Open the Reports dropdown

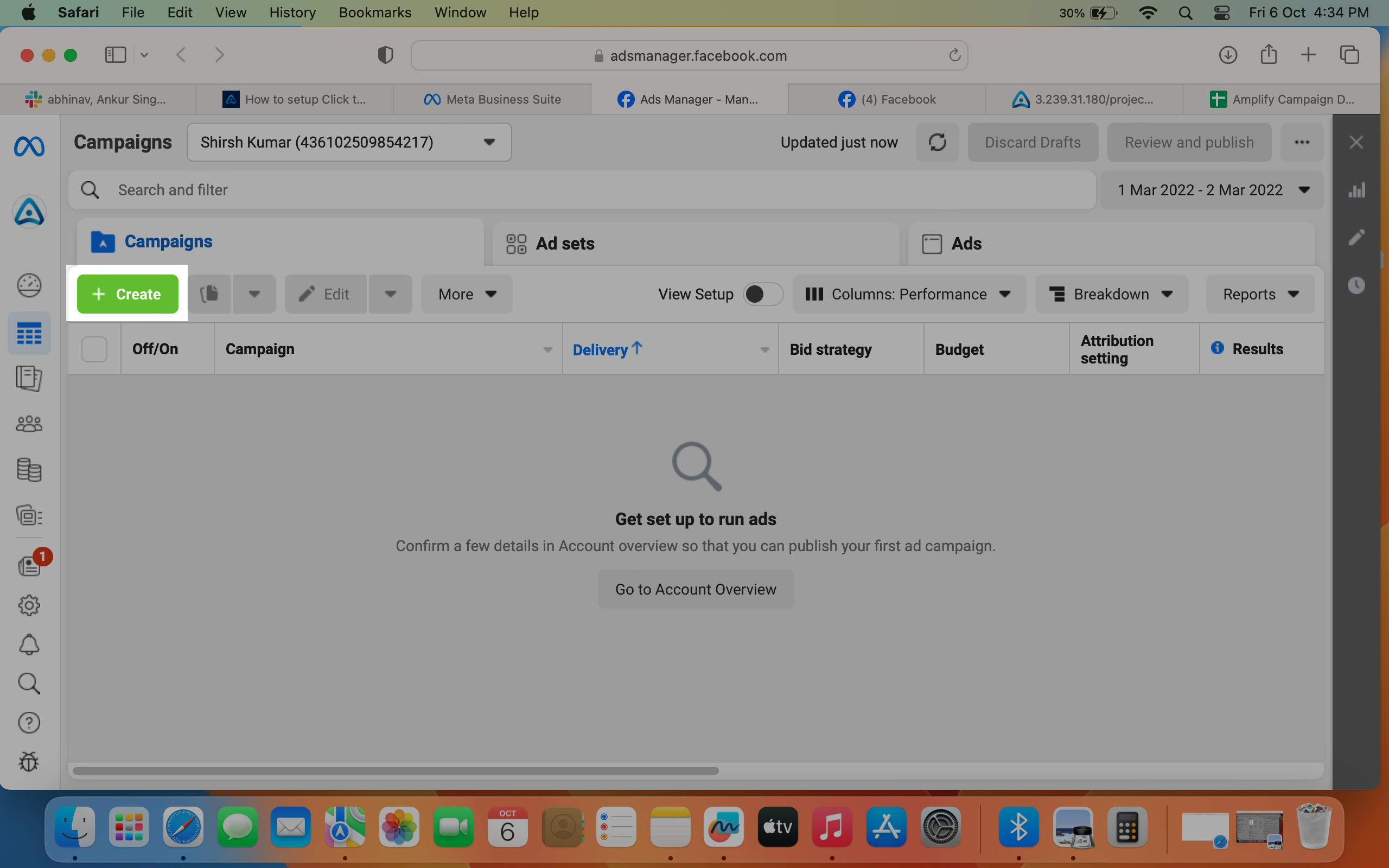coord(1260,294)
